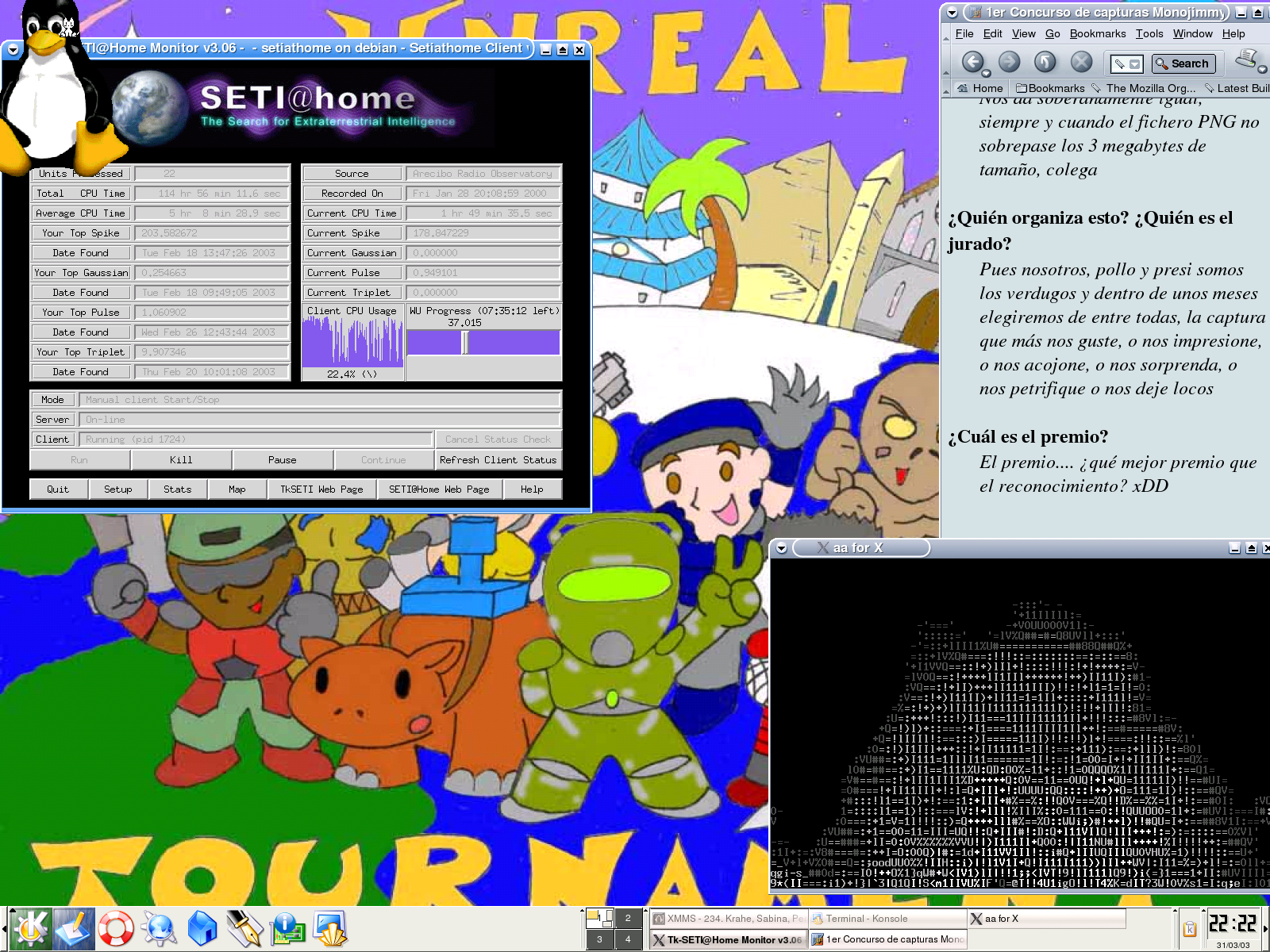Click the Print icon in Mozilla
The image size is (1270, 952).
pyautogui.click(x=1247, y=59)
